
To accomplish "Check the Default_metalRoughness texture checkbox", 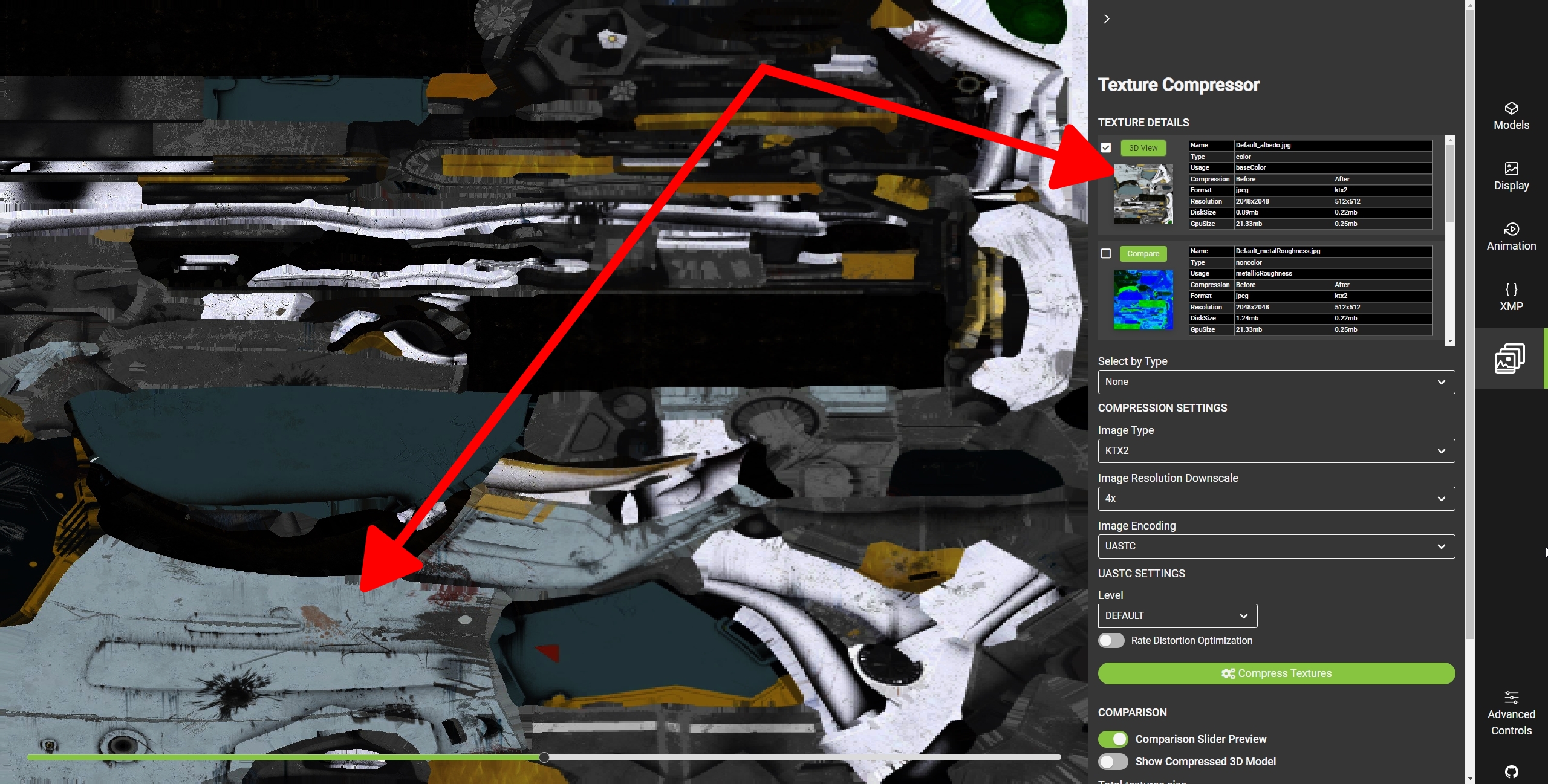I will [x=1107, y=254].
